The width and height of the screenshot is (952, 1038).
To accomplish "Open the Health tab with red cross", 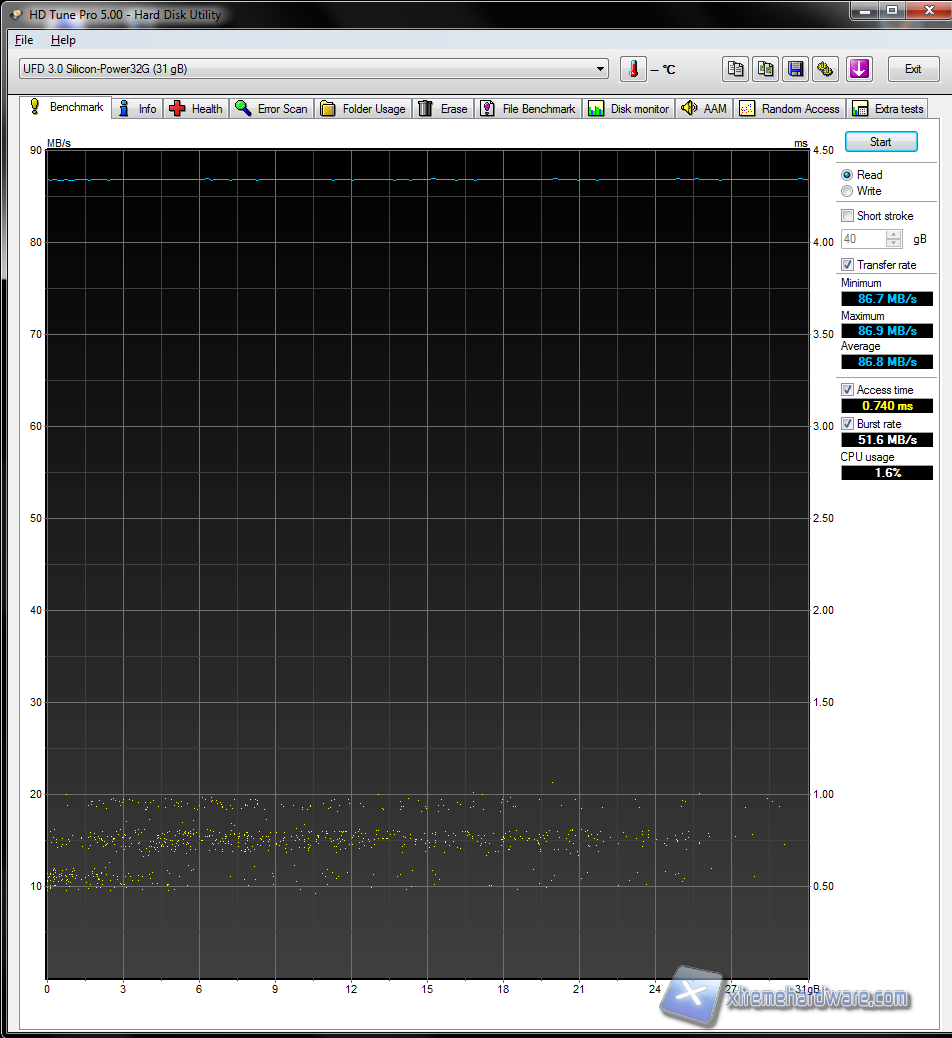I will [196, 109].
